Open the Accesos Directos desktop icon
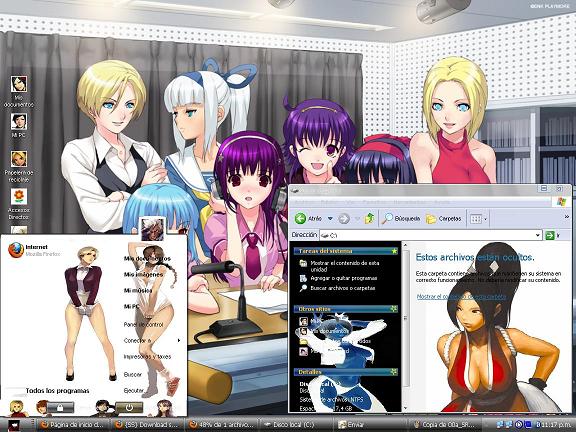The height and width of the screenshot is (432, 576). coord(18,204)
